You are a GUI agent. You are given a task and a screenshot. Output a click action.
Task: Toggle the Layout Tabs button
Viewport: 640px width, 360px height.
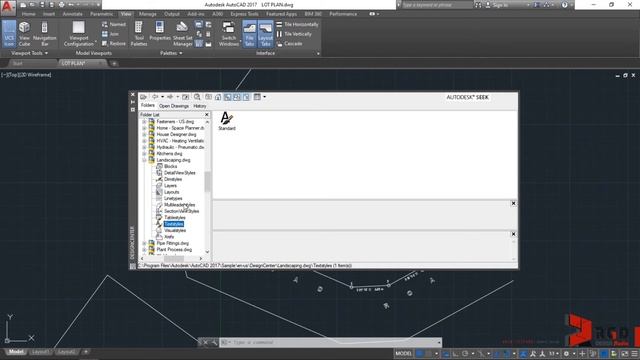pyautogui.click(x=265, y=34)
